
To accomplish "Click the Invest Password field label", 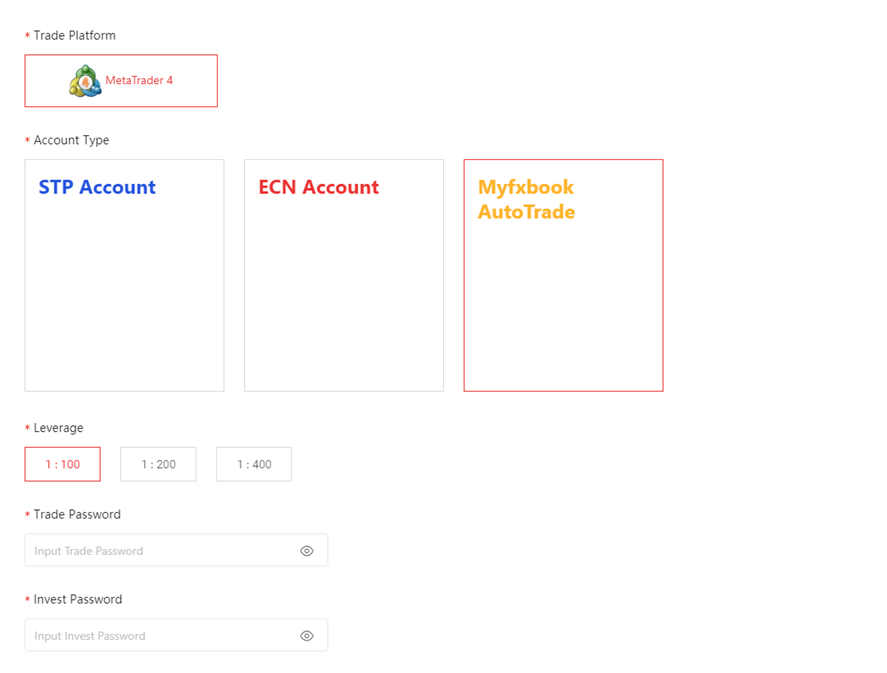I will pyautogui.click(x=77, y=599).
